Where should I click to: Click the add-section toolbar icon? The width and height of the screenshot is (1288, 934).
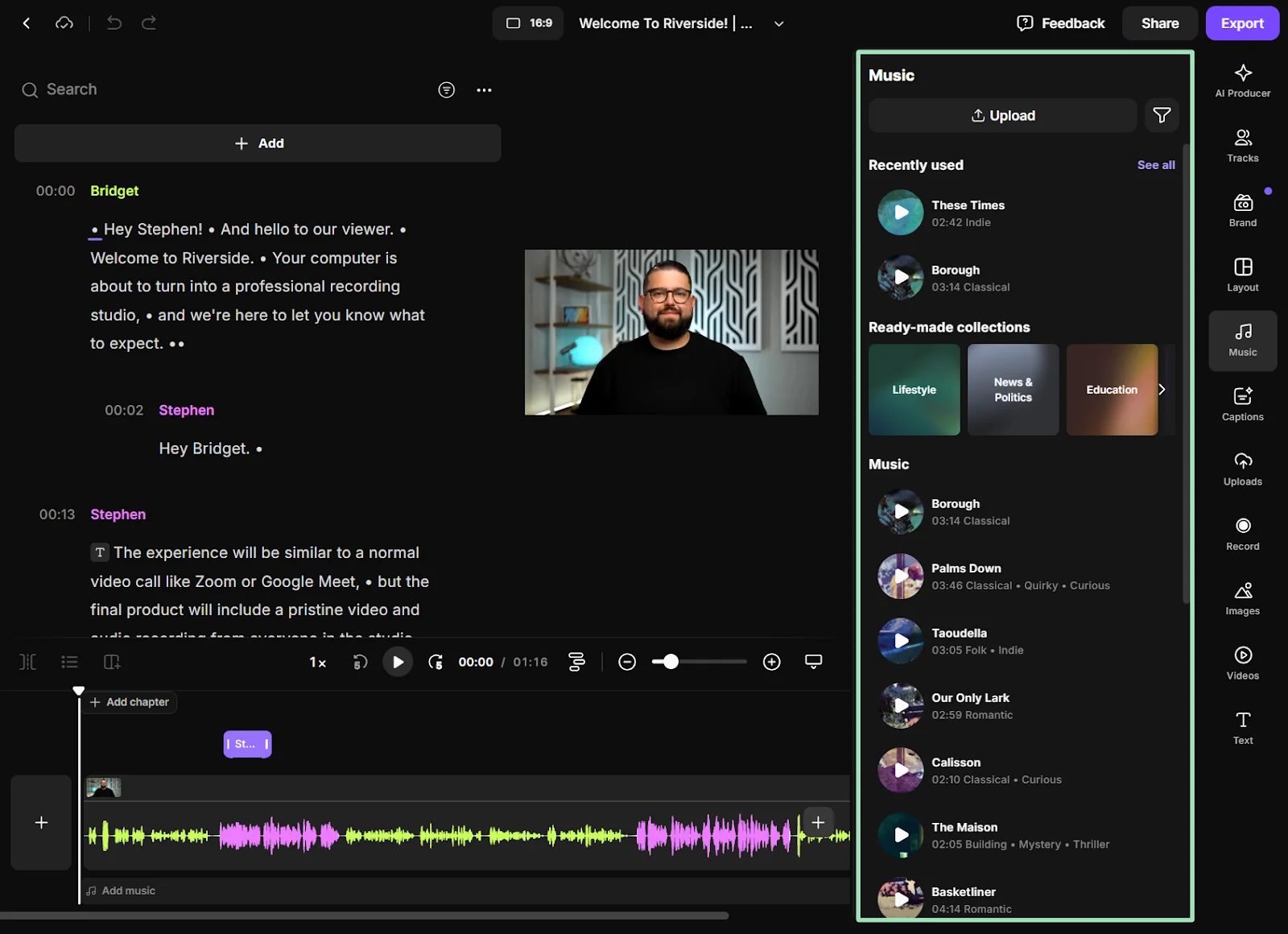pyautogui.click(x=112, y=662)
